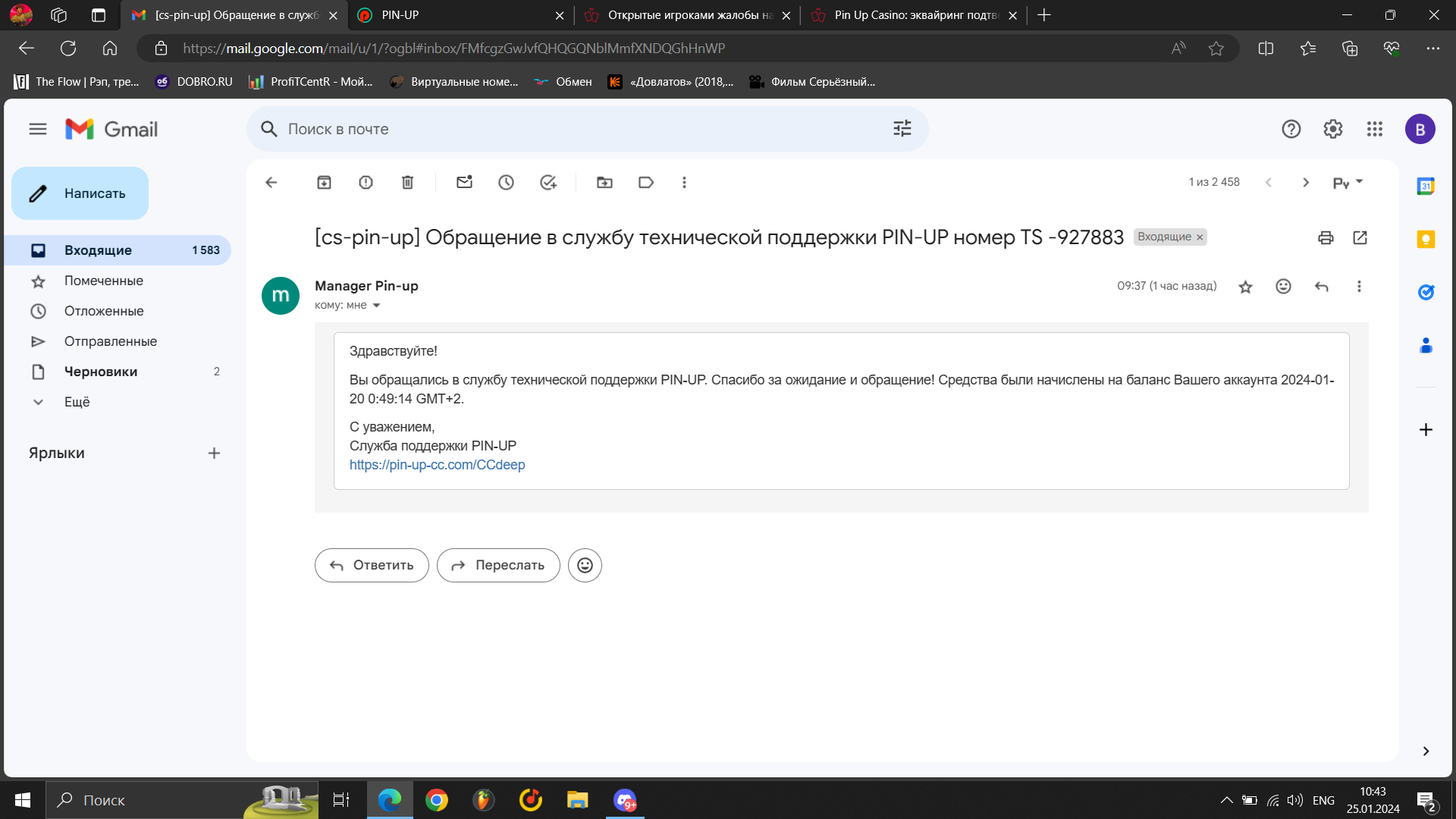
Task: Move the email to a folder
Action: [604, 183]
